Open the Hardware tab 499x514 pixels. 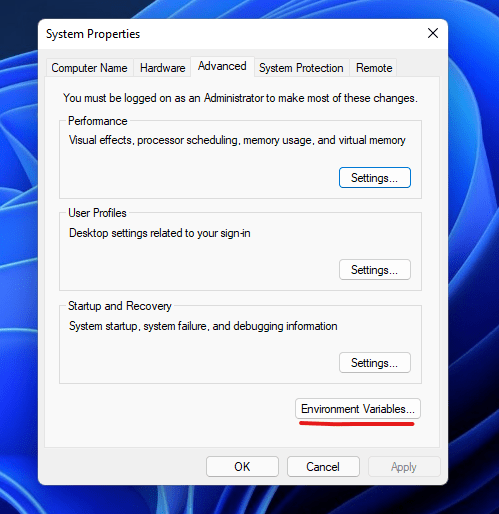point(162,68)
